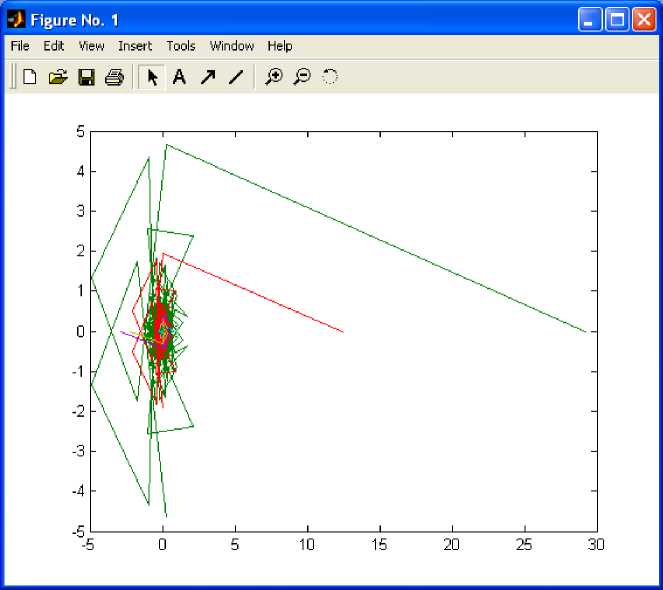Expand the Insert menu

point(135,46)
